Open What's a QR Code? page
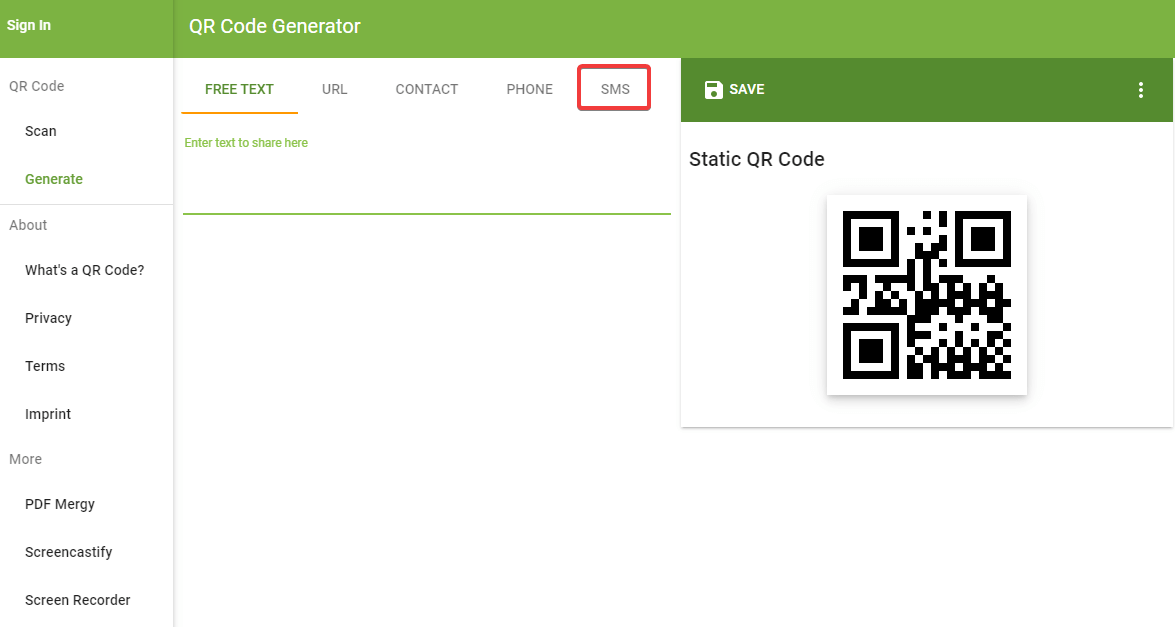This screenshot has height=627, width=1175. point(84,270)
